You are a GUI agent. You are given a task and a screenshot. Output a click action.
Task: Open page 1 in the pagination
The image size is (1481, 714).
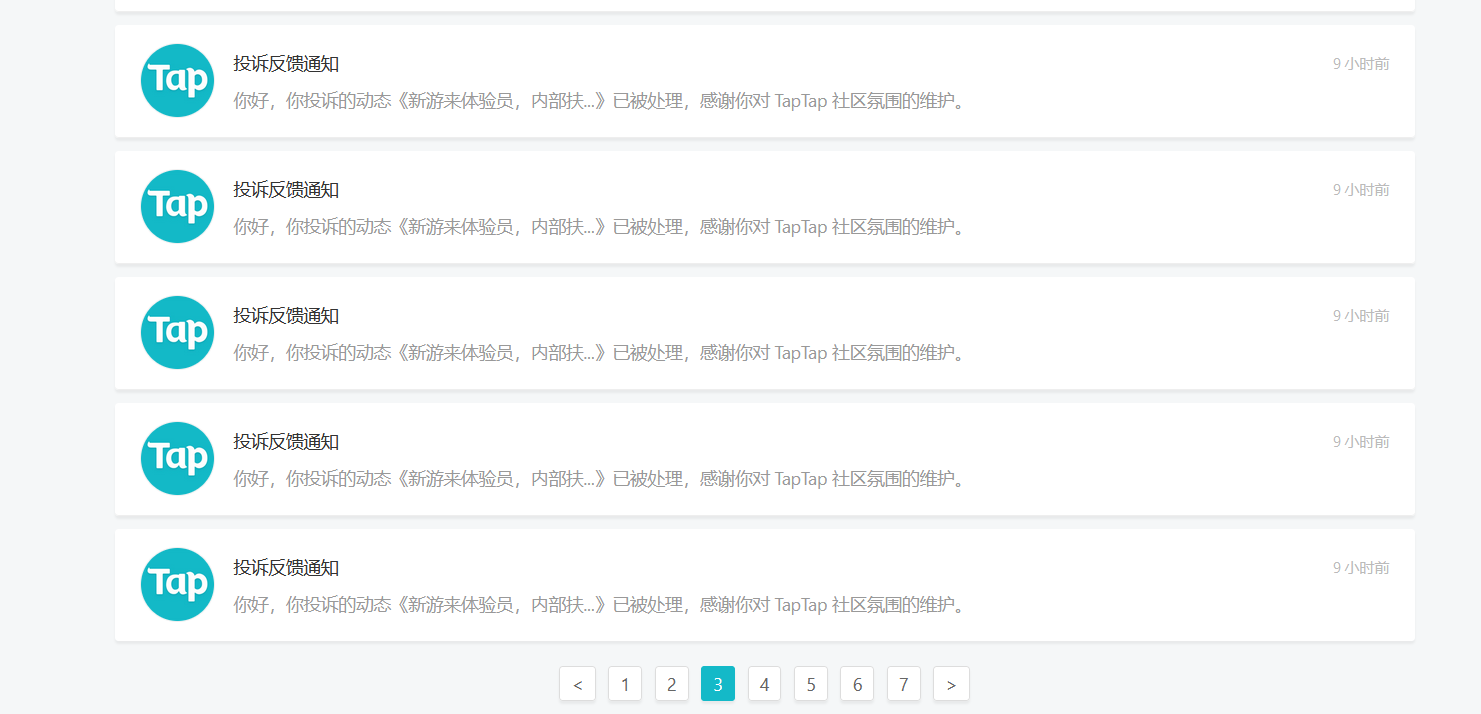[625, 684]
